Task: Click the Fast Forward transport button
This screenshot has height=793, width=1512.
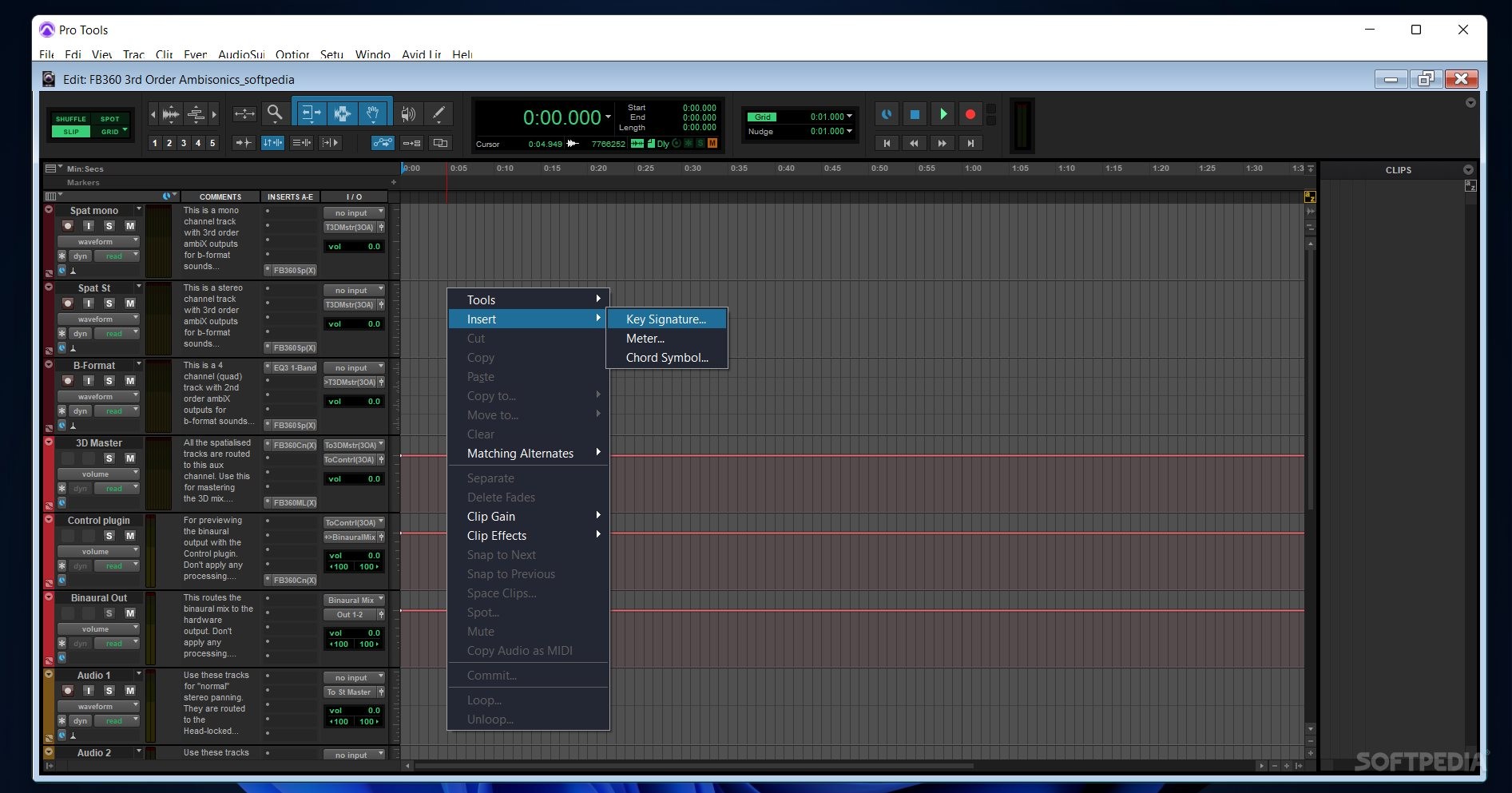Action: tap(943, 143)
